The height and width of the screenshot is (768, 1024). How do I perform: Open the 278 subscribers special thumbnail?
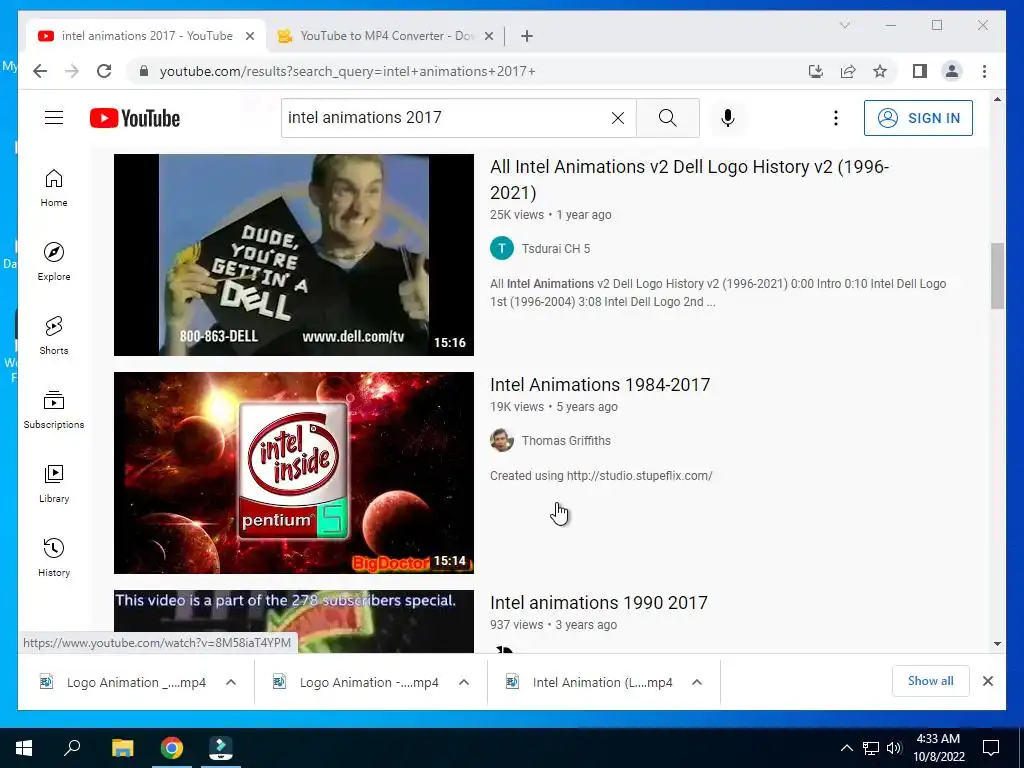(294, 621)
